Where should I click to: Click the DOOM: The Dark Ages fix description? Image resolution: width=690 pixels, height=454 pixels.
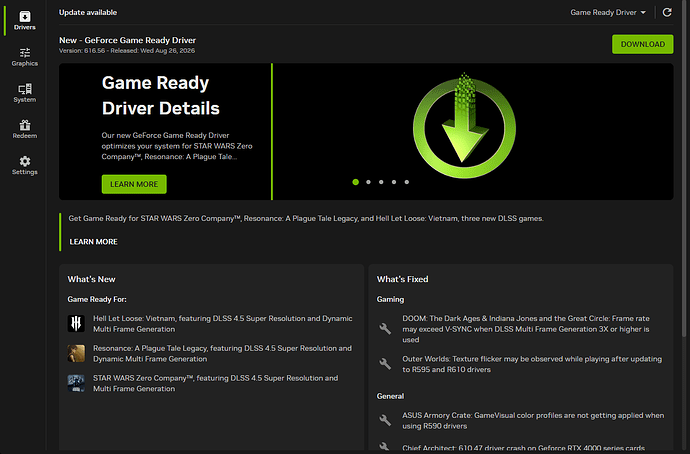(x=526, y=329)
